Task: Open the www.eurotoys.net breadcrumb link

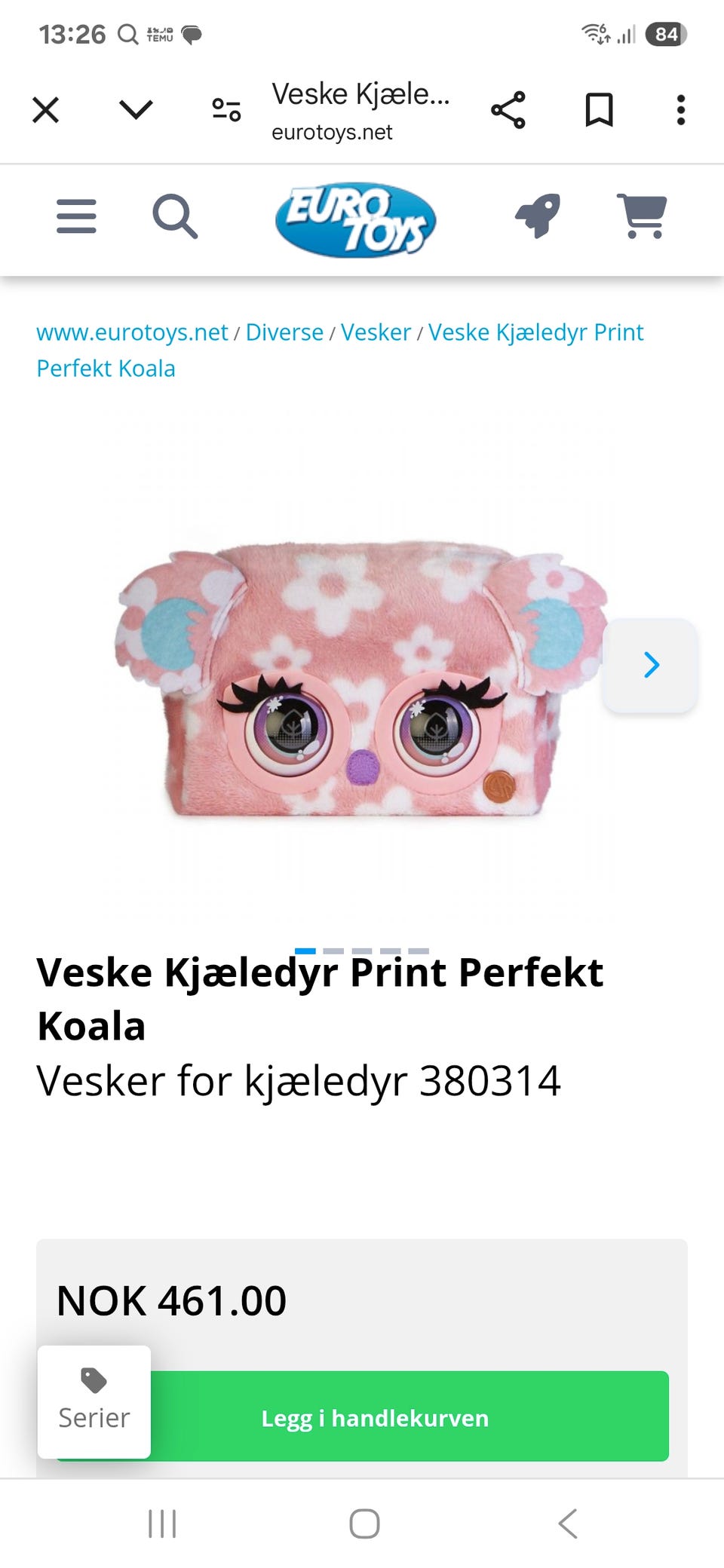Action: [x=132, y=332]
